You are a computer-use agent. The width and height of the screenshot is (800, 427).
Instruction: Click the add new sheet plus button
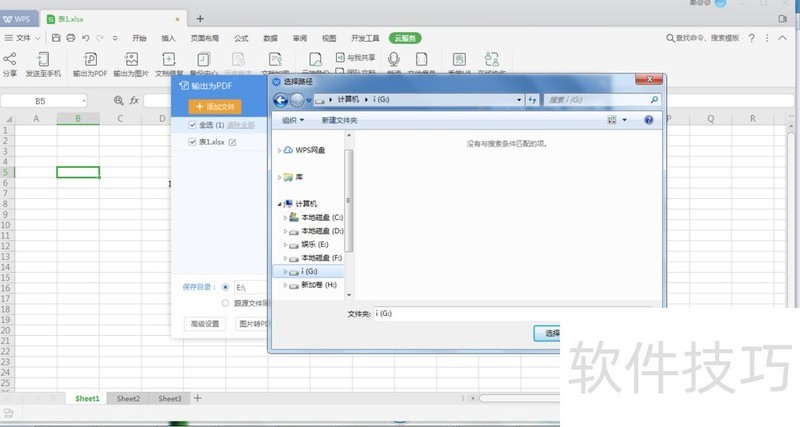click(197, 398)
